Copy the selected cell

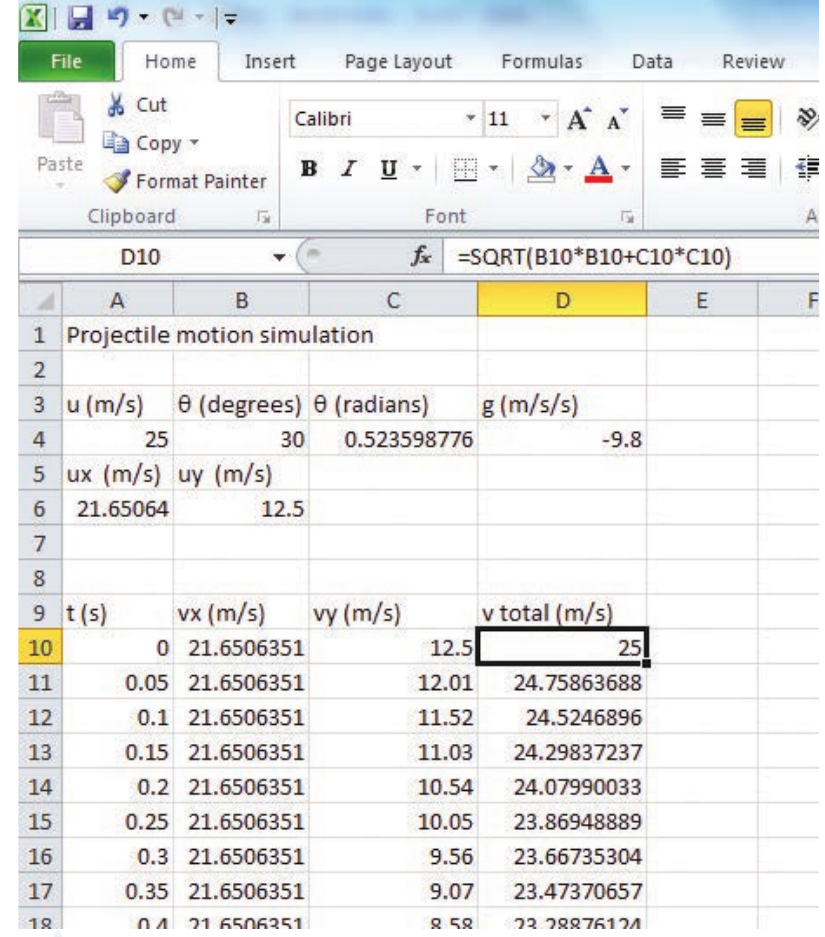(143, 143)
